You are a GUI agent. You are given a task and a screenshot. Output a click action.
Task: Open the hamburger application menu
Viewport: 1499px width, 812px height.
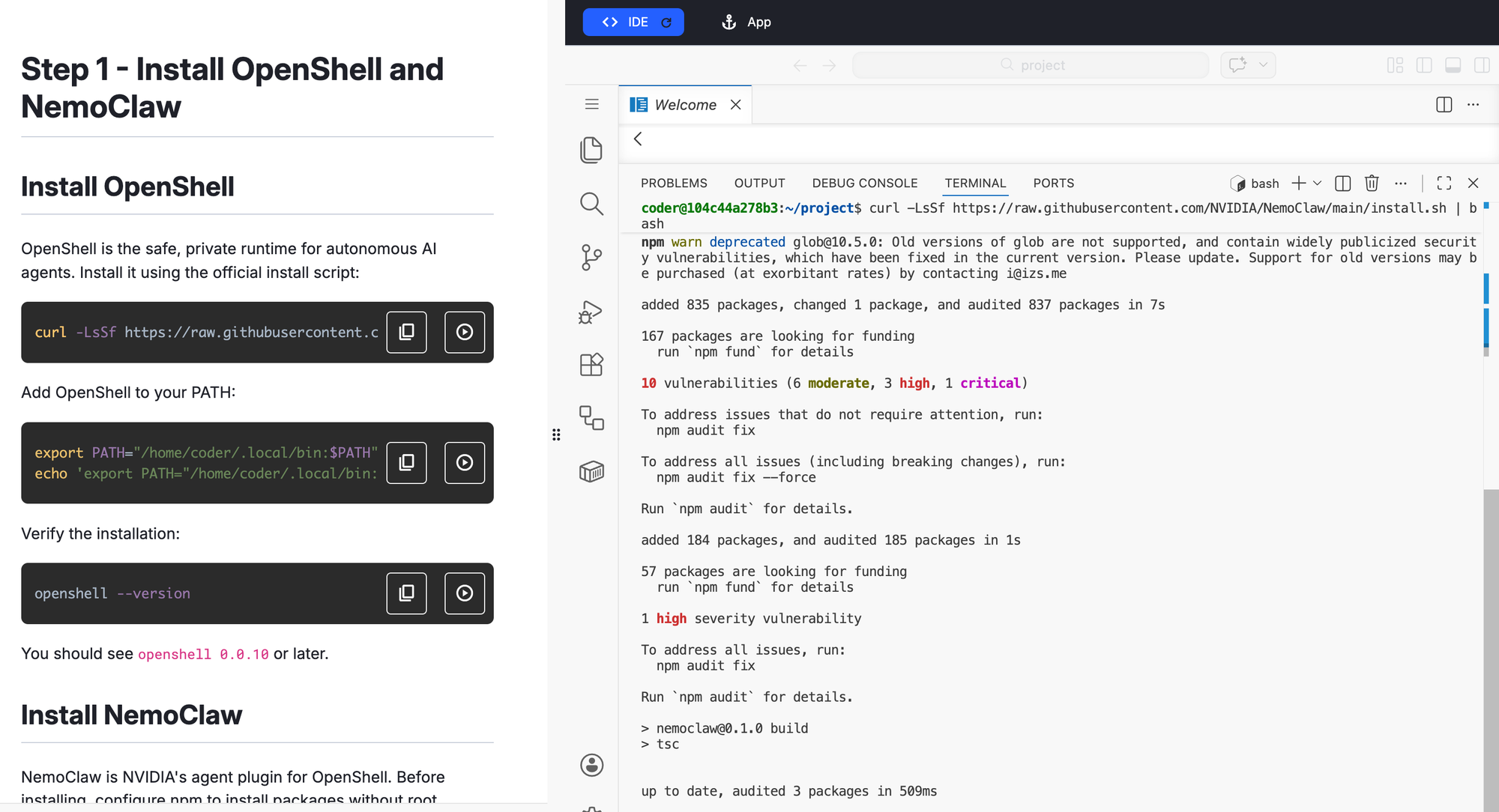591,104
